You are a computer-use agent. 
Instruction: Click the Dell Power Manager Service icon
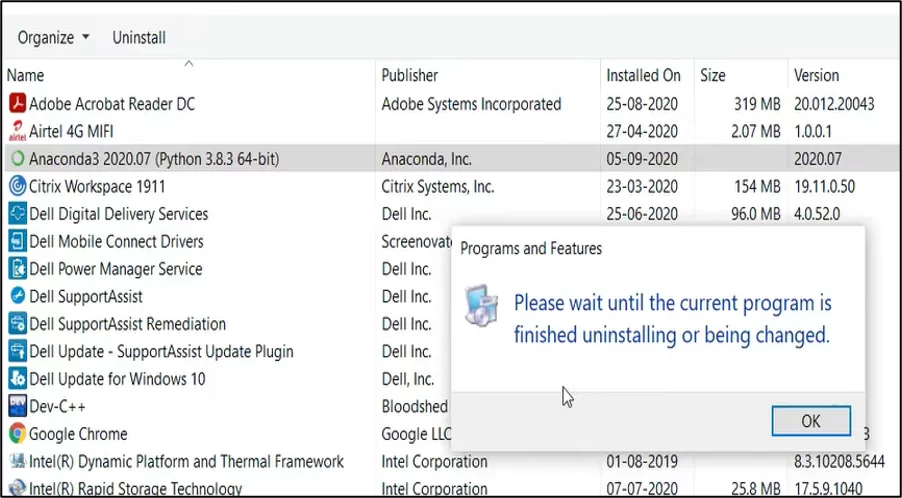[18, 269]
